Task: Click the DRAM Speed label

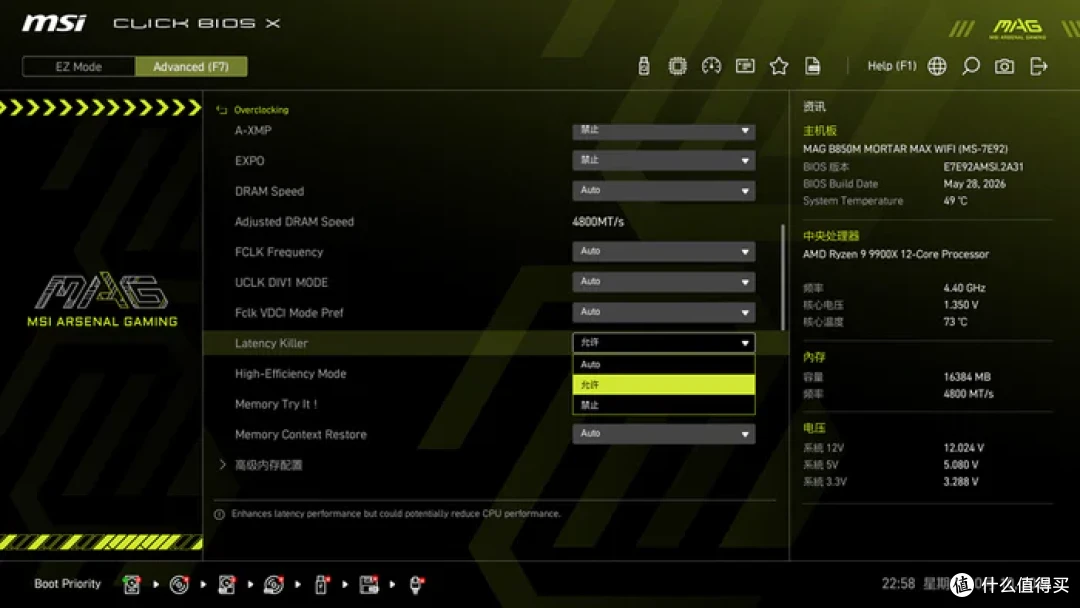Action: [x=269, y=191]
